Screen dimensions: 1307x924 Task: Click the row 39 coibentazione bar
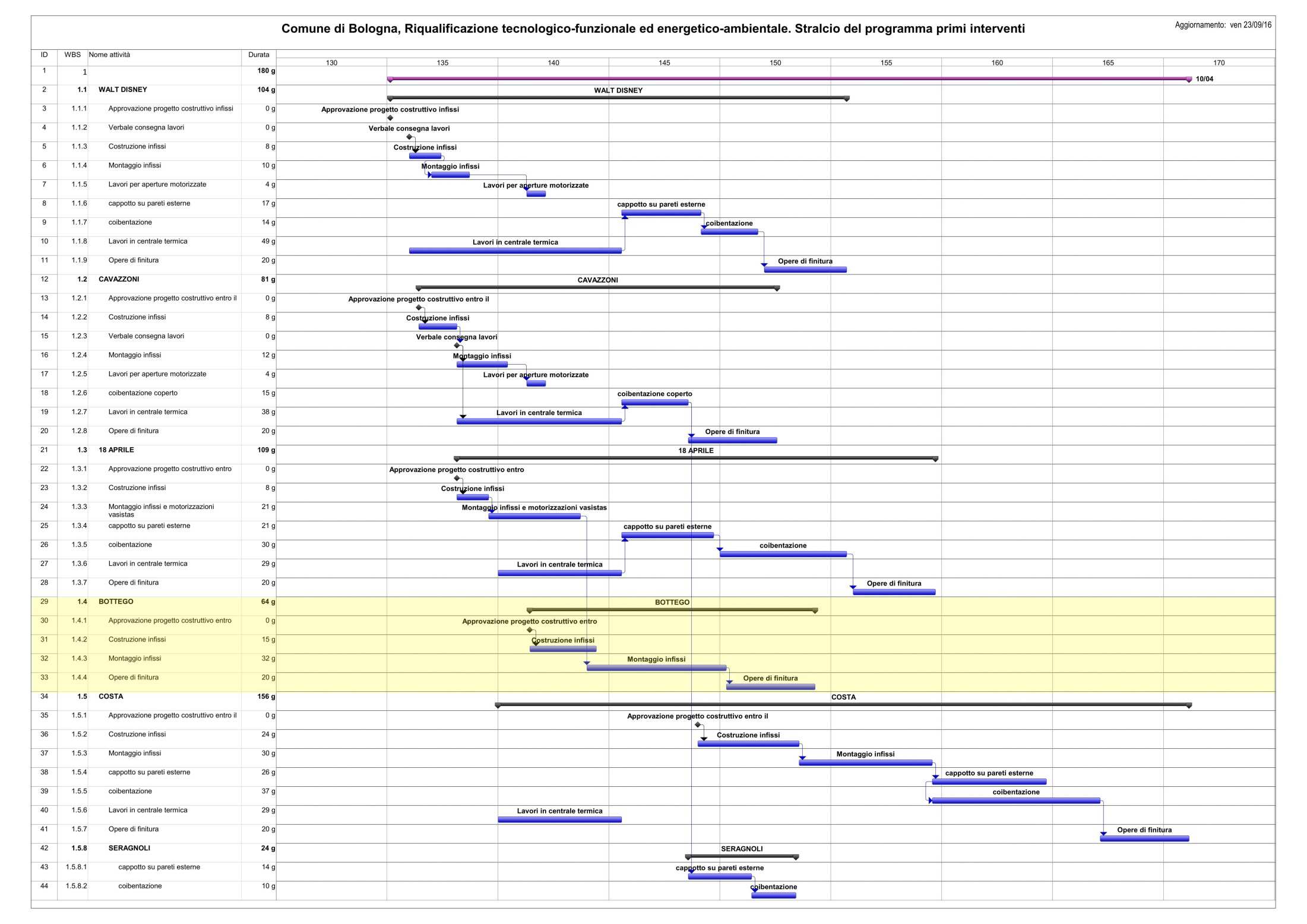1016,800
